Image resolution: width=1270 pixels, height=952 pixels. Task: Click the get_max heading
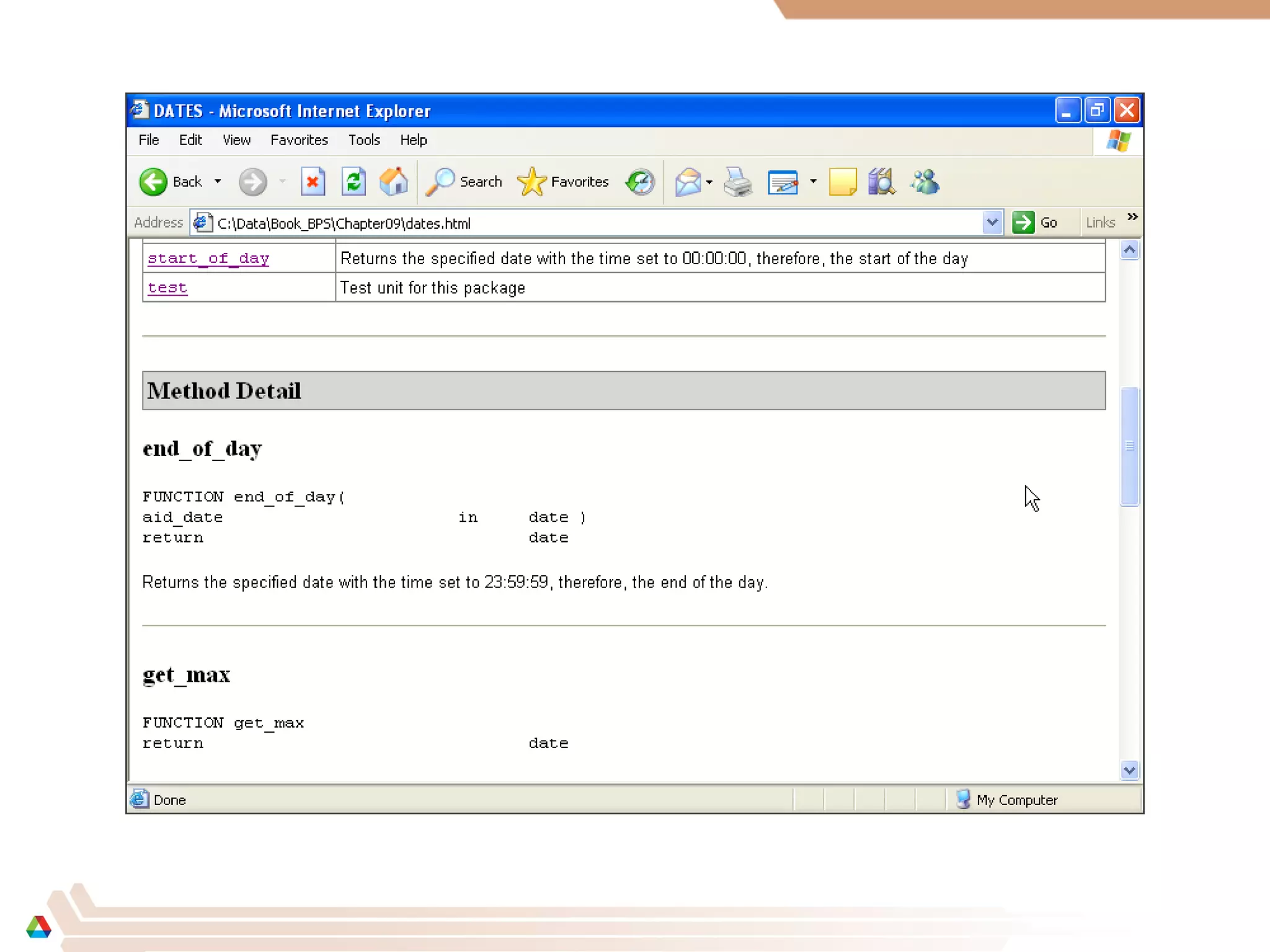tap(186, 674)
